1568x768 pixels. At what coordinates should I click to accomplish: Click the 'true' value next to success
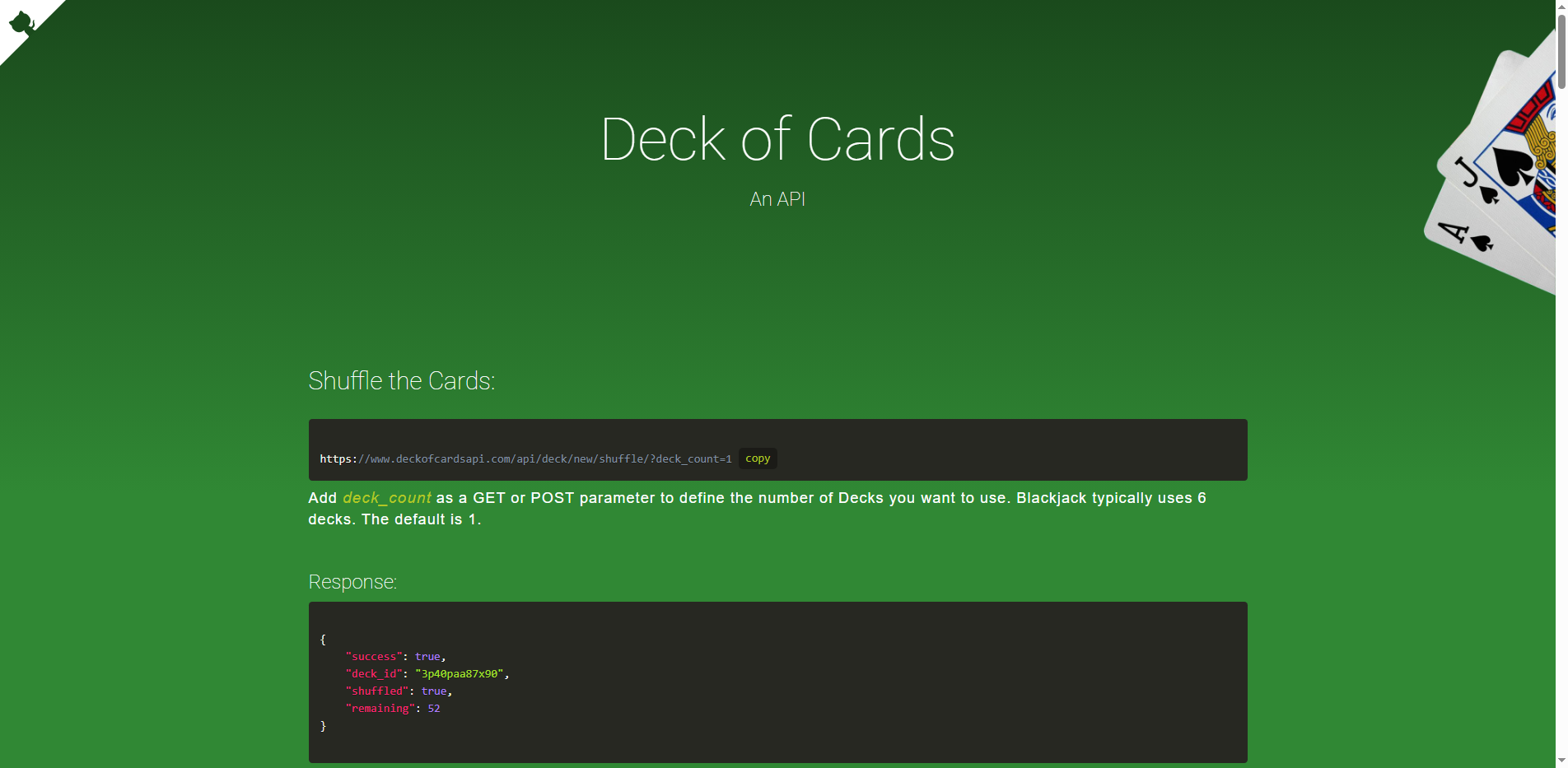[428, 656]
